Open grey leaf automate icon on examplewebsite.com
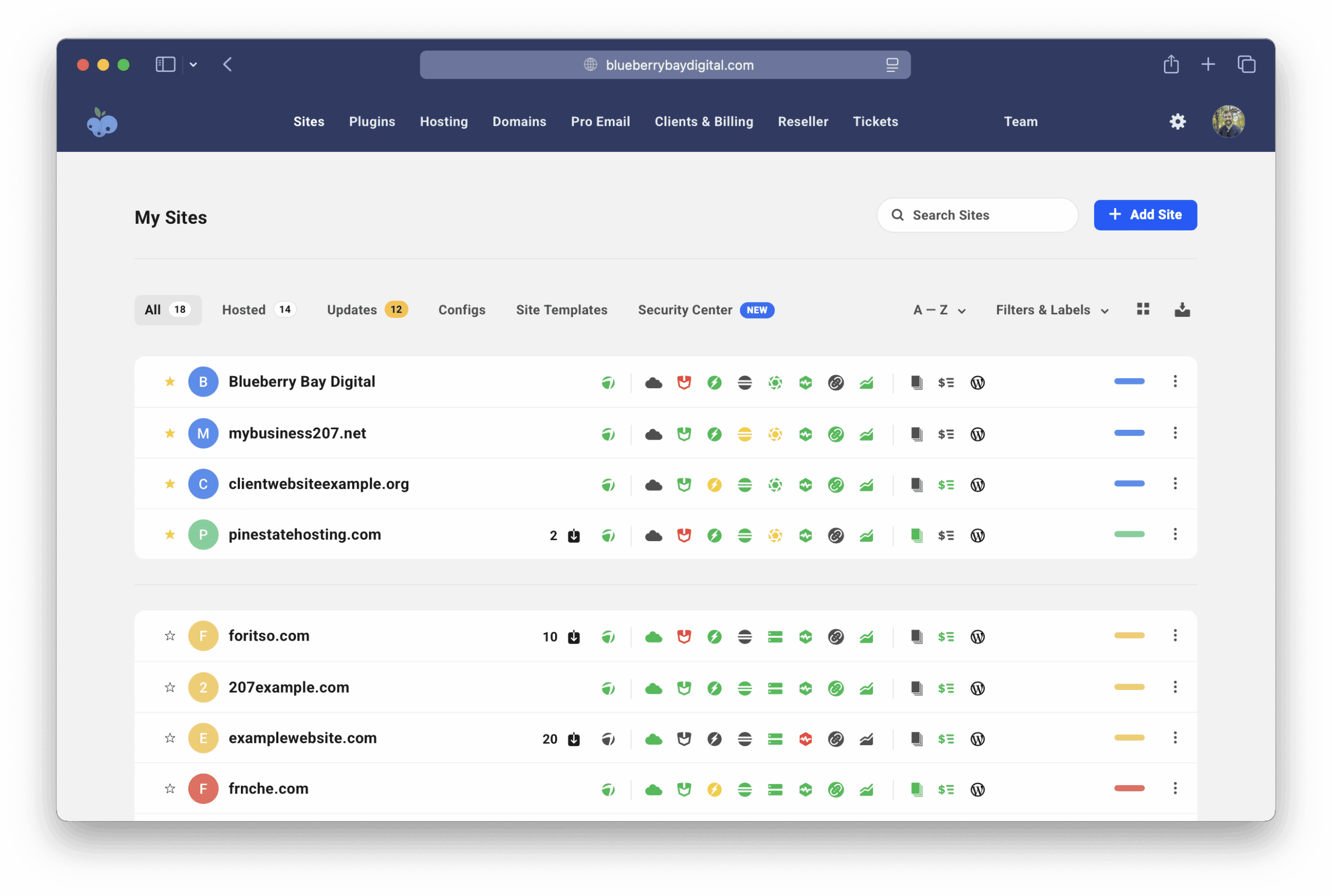Viewport: 1332px width, 896px height. [x=608, y=739]
